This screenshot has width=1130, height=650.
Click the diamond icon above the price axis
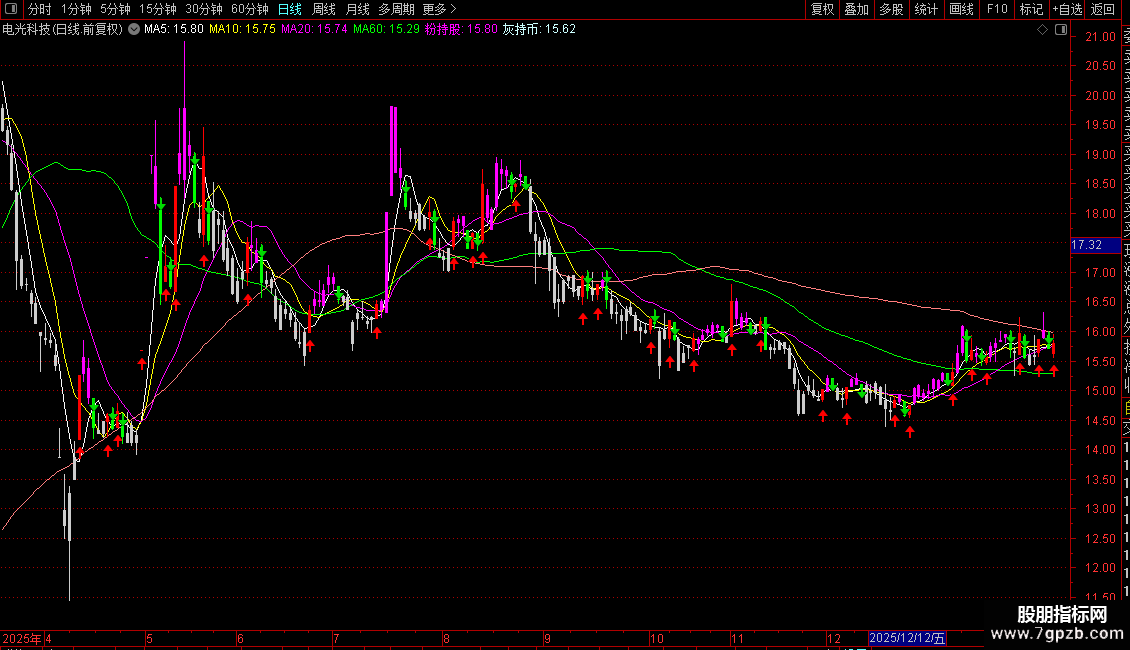click(1042, 30)
